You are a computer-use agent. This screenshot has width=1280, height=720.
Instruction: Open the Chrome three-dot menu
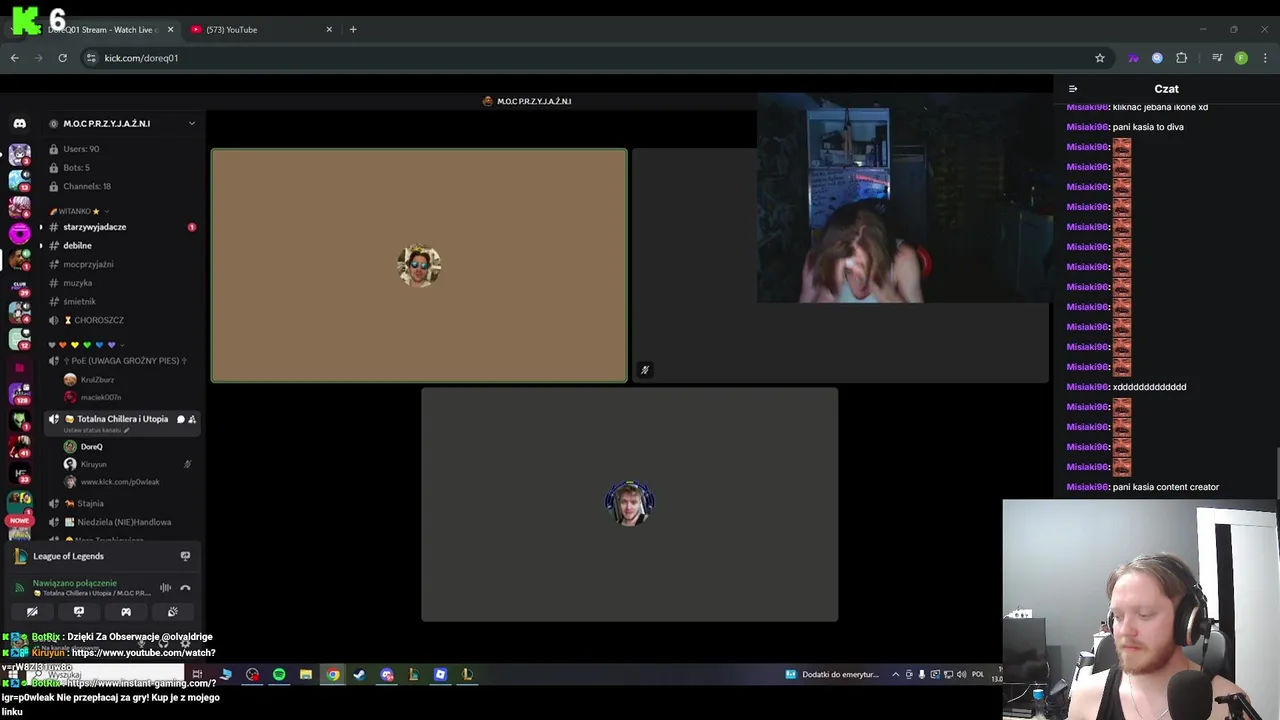pyautogui.click(x=1265, y=58)
